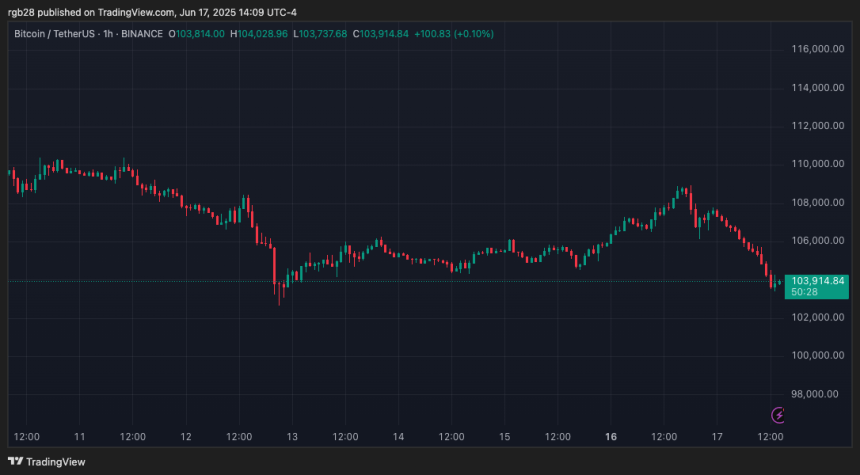Click the green current price label 103,914.84
The image size is (860, 475).
point(817,280)
